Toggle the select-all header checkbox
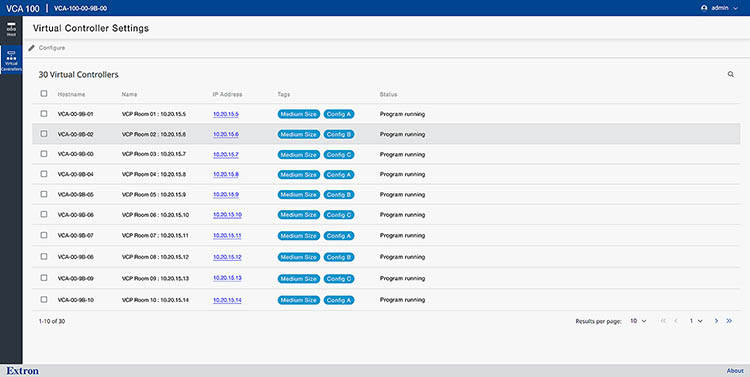The image size is (750, 377). point(44,94)
